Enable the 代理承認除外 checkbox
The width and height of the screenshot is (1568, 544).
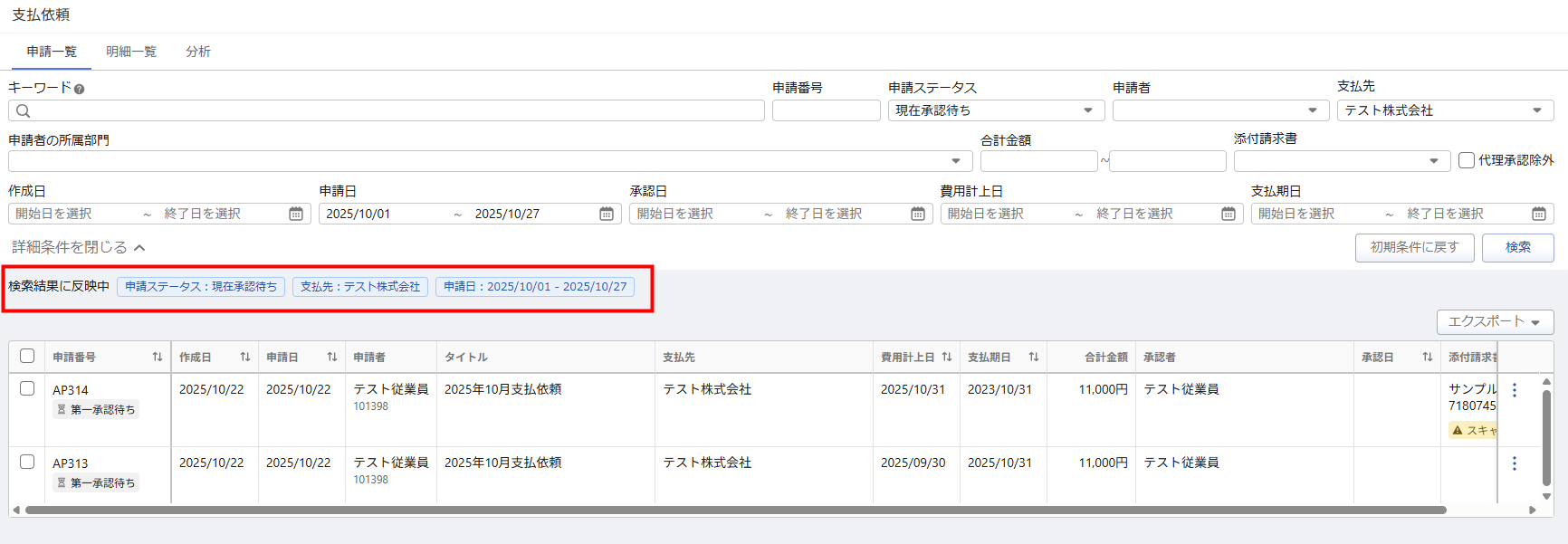click(1467, 160)
